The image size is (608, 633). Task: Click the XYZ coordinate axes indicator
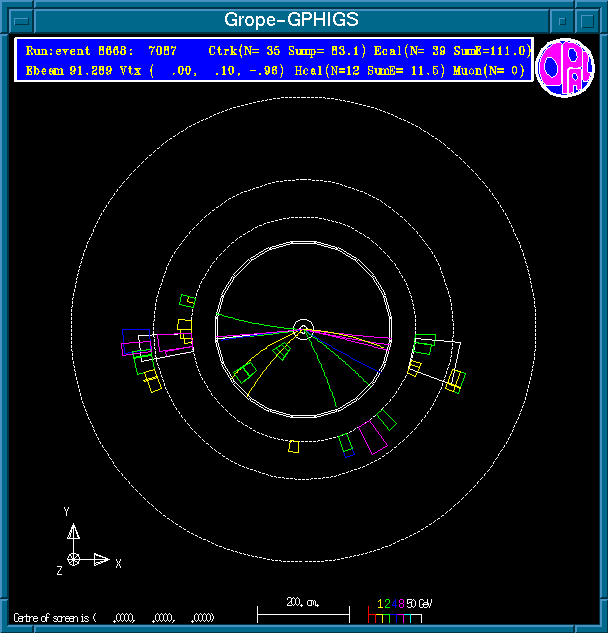[x=80, y=548]
